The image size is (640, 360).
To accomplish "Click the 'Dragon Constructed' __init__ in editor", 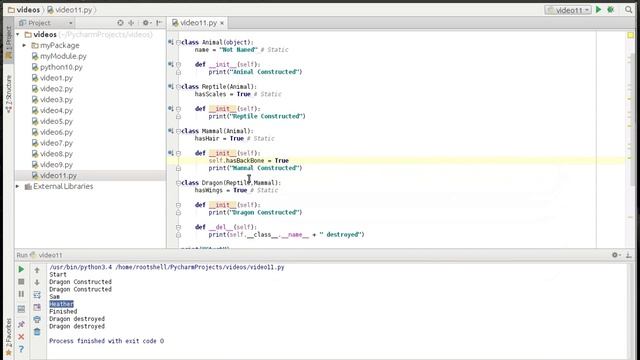I will (222, 205).
